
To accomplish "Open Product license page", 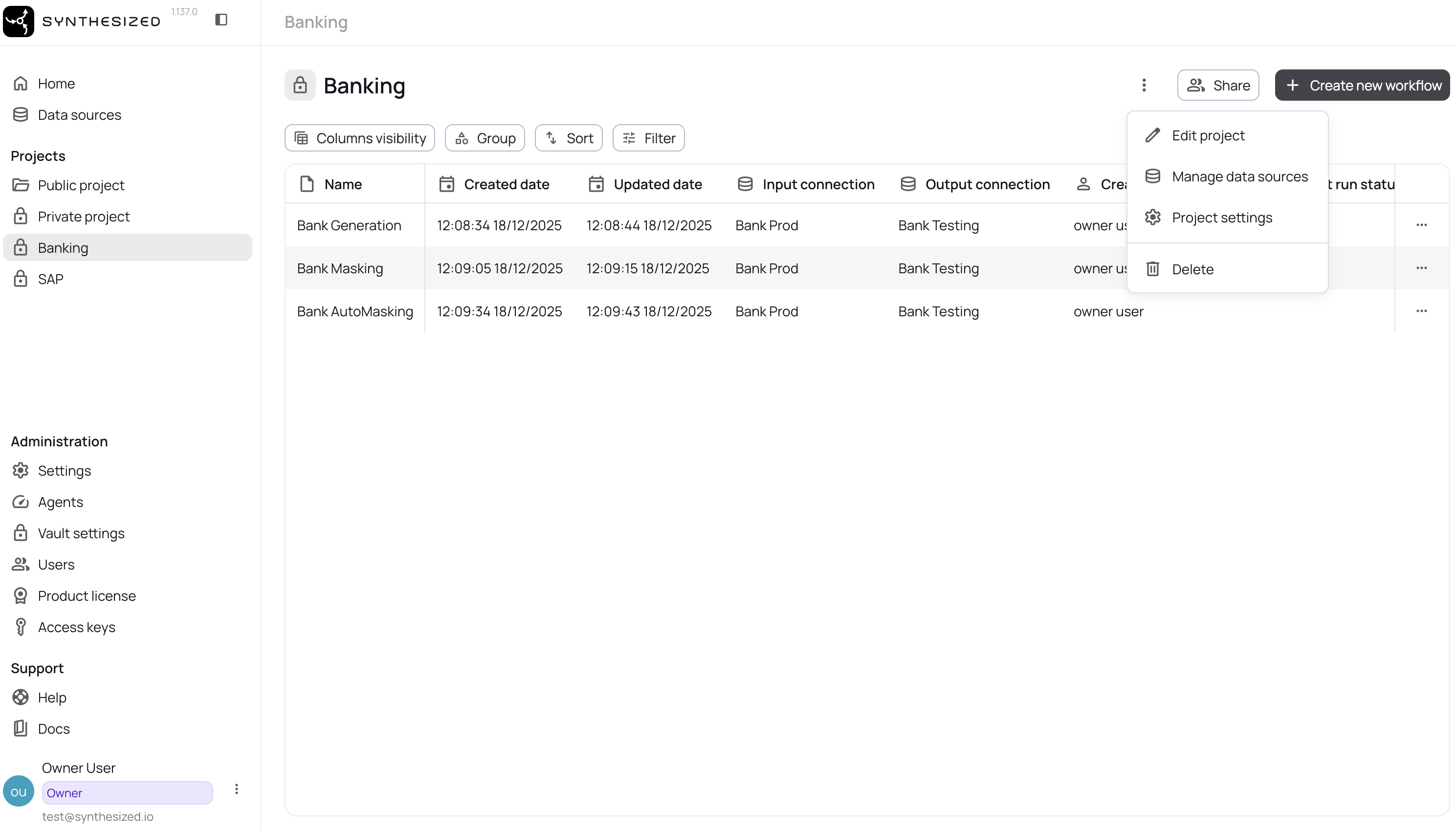I will click(x=87, y=596).
